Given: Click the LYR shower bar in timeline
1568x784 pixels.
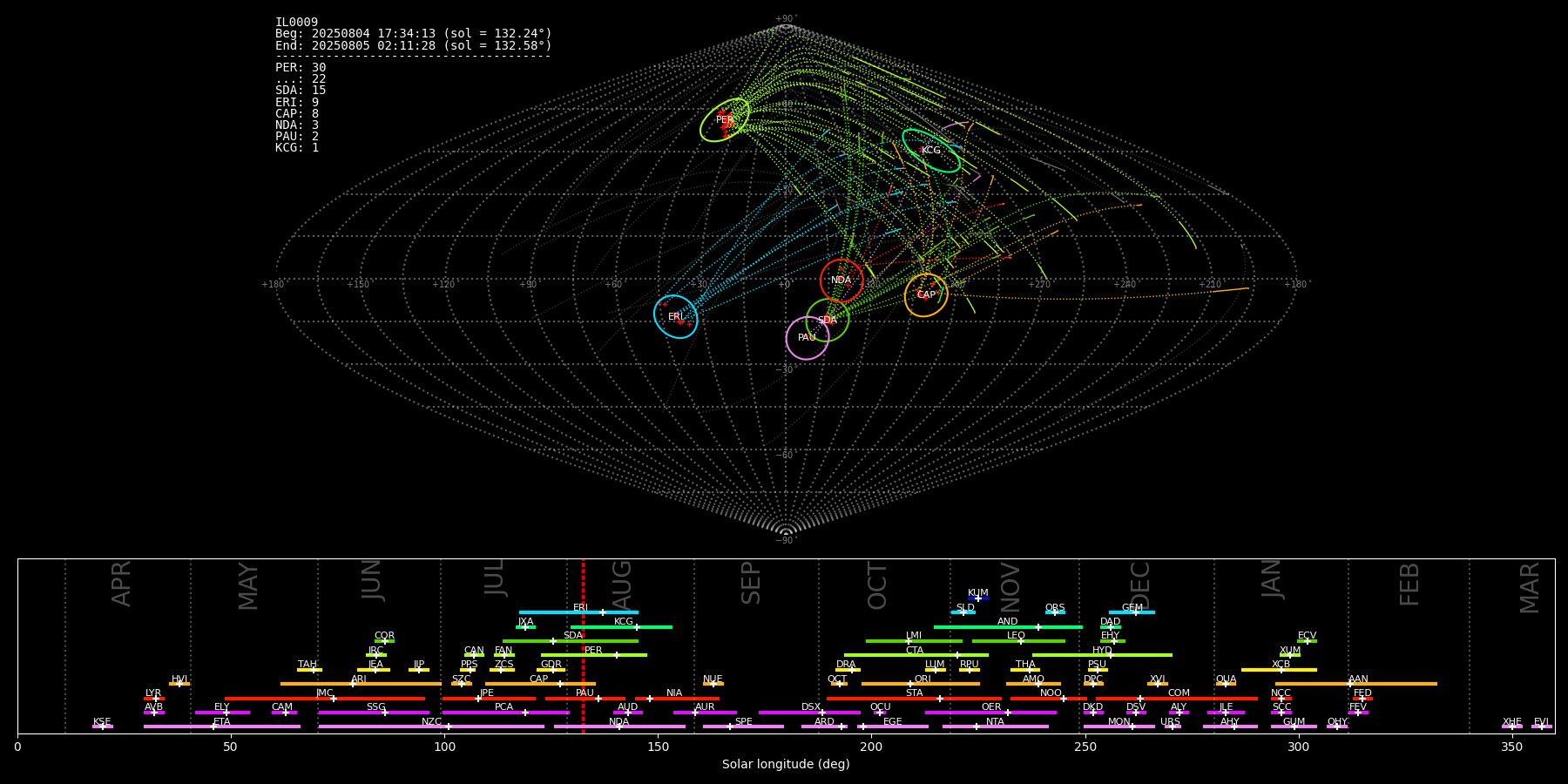Looking at the screenshot, I should click(x=154, y=699).
